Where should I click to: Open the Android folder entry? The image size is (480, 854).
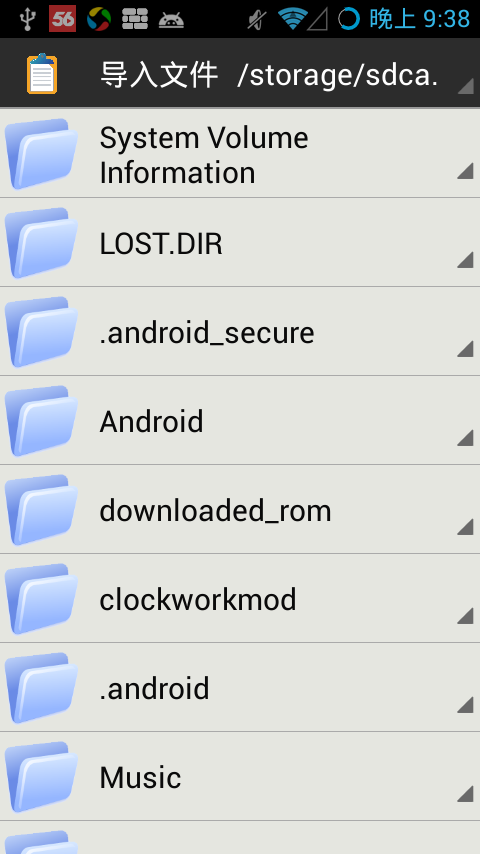(240, 420)
